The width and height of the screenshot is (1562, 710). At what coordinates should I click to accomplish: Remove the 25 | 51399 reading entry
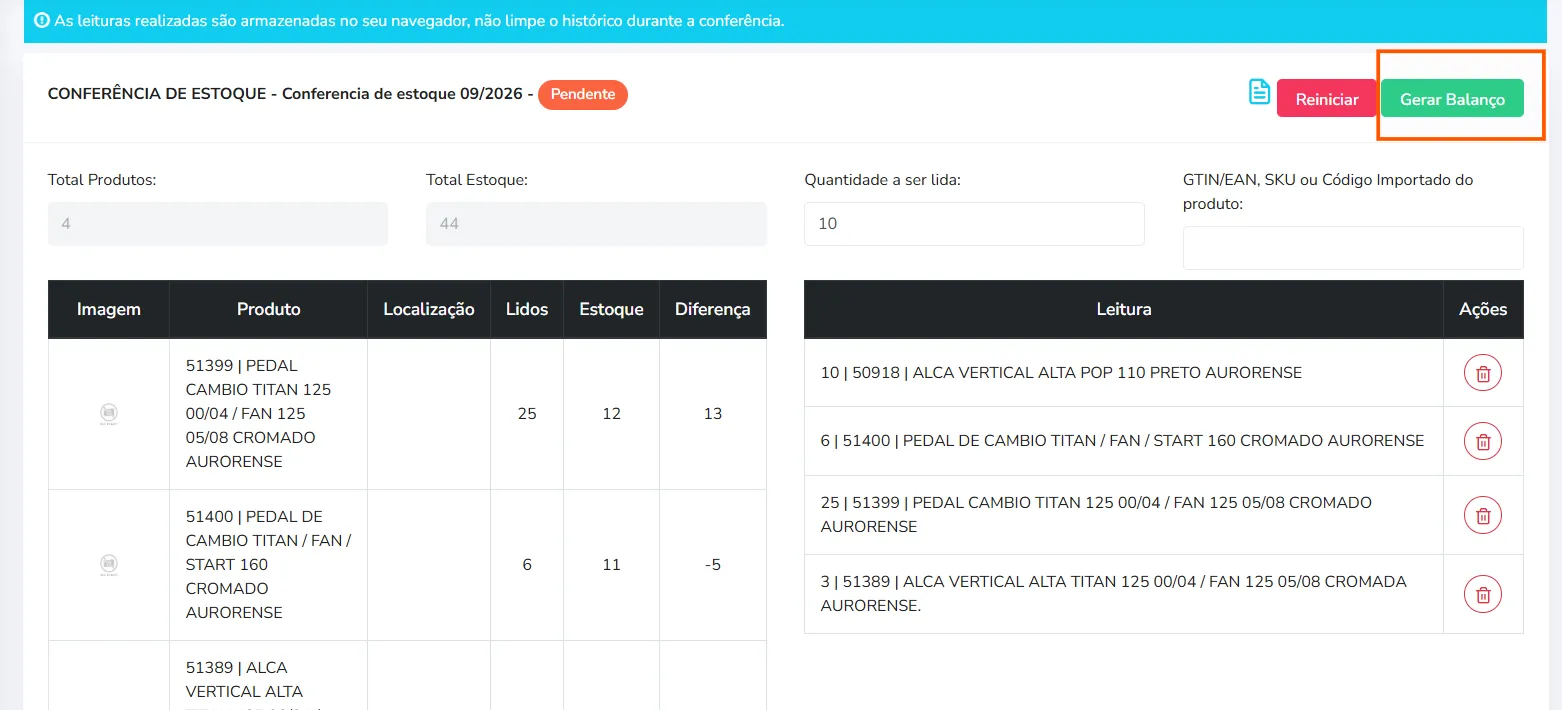pyautogui.click(x=1483, y=515)
